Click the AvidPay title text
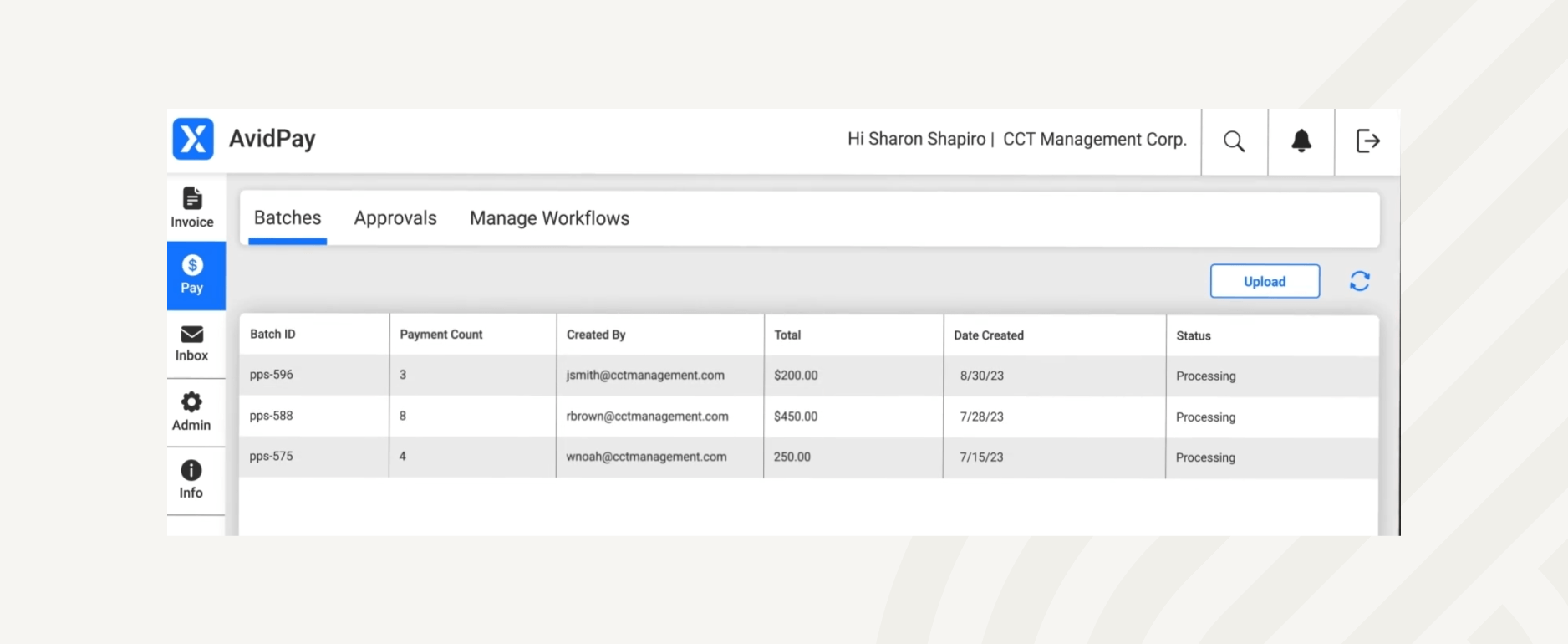This screenshot has width=1568, height=644. click(x=272, y=139)
